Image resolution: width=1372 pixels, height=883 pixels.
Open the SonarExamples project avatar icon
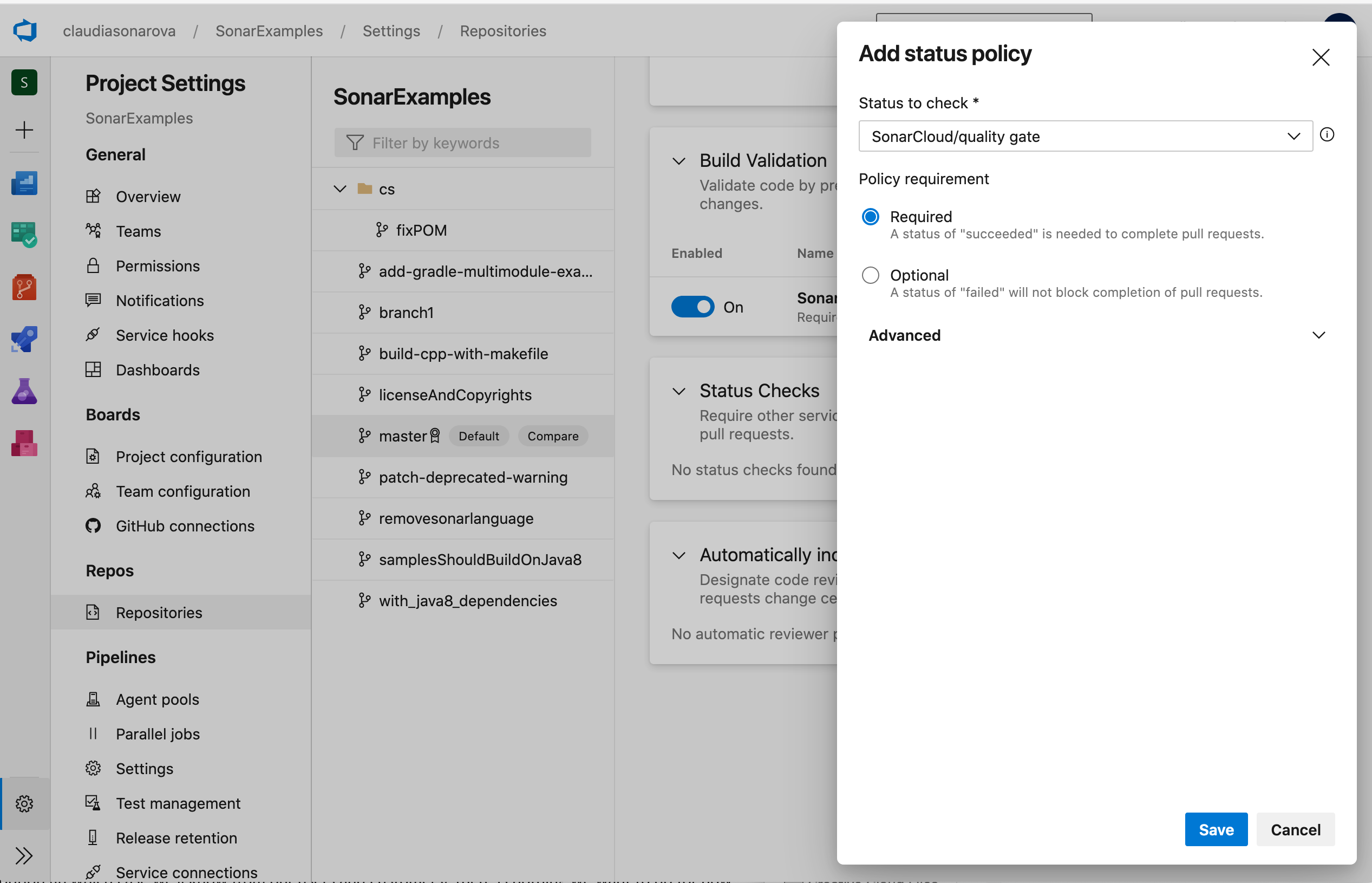(24, 82)
